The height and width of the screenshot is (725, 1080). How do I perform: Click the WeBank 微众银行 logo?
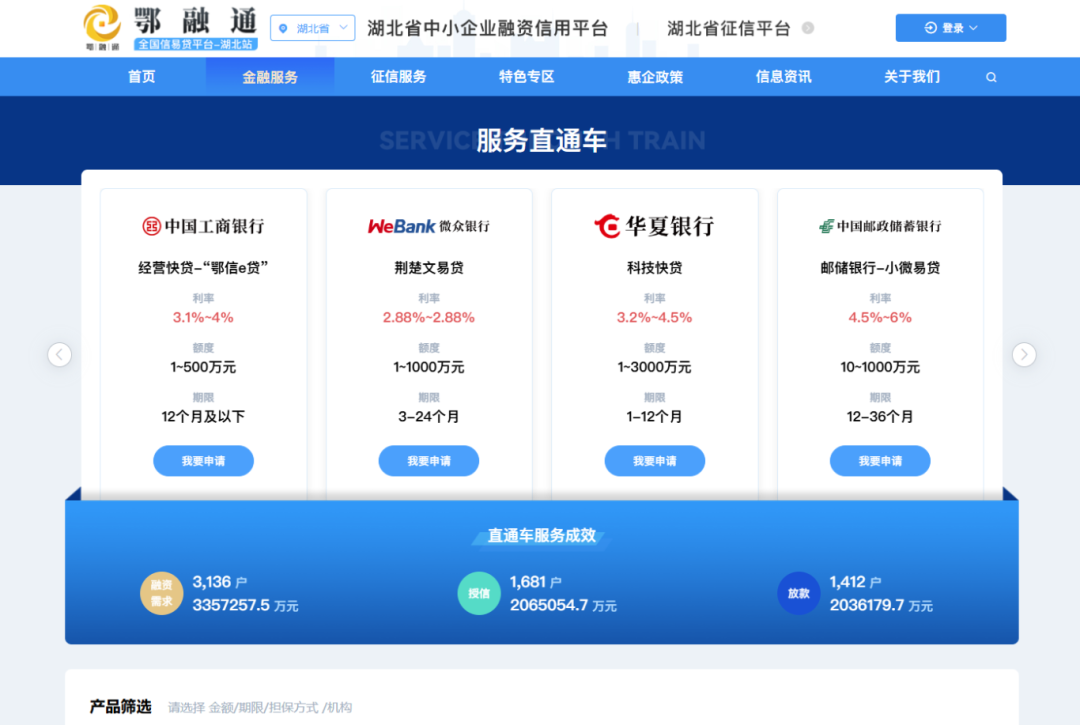coord(428,226)
